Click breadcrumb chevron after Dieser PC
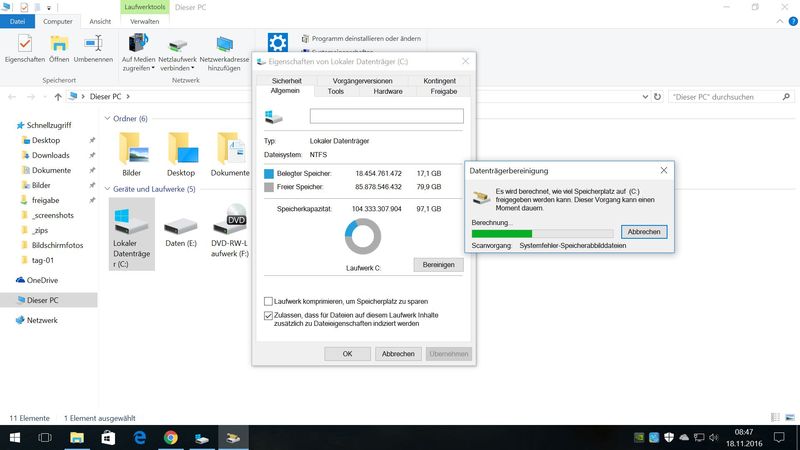Image resolution: width=800 pixels, height=450 pixels. coord(128,96)
